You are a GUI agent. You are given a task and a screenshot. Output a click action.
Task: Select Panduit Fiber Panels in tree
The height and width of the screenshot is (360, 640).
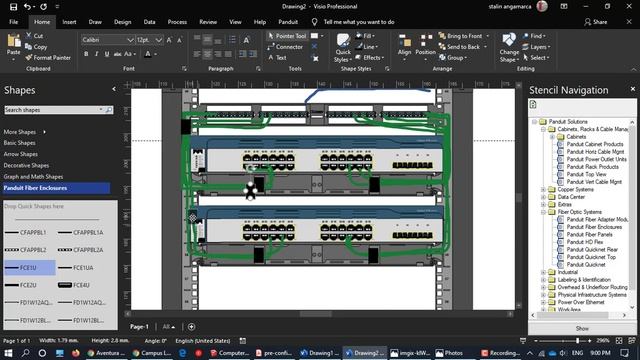[589, 234]
